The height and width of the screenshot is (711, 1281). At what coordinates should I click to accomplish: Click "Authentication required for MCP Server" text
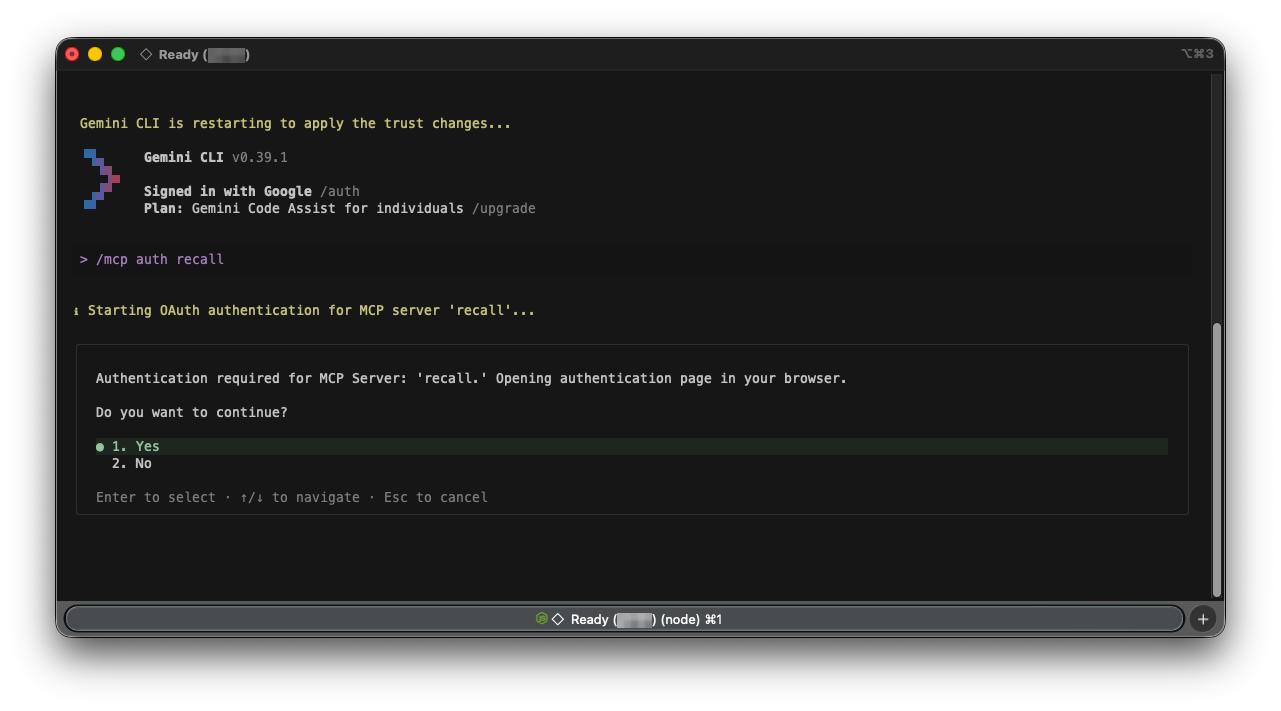click(471, 378)
